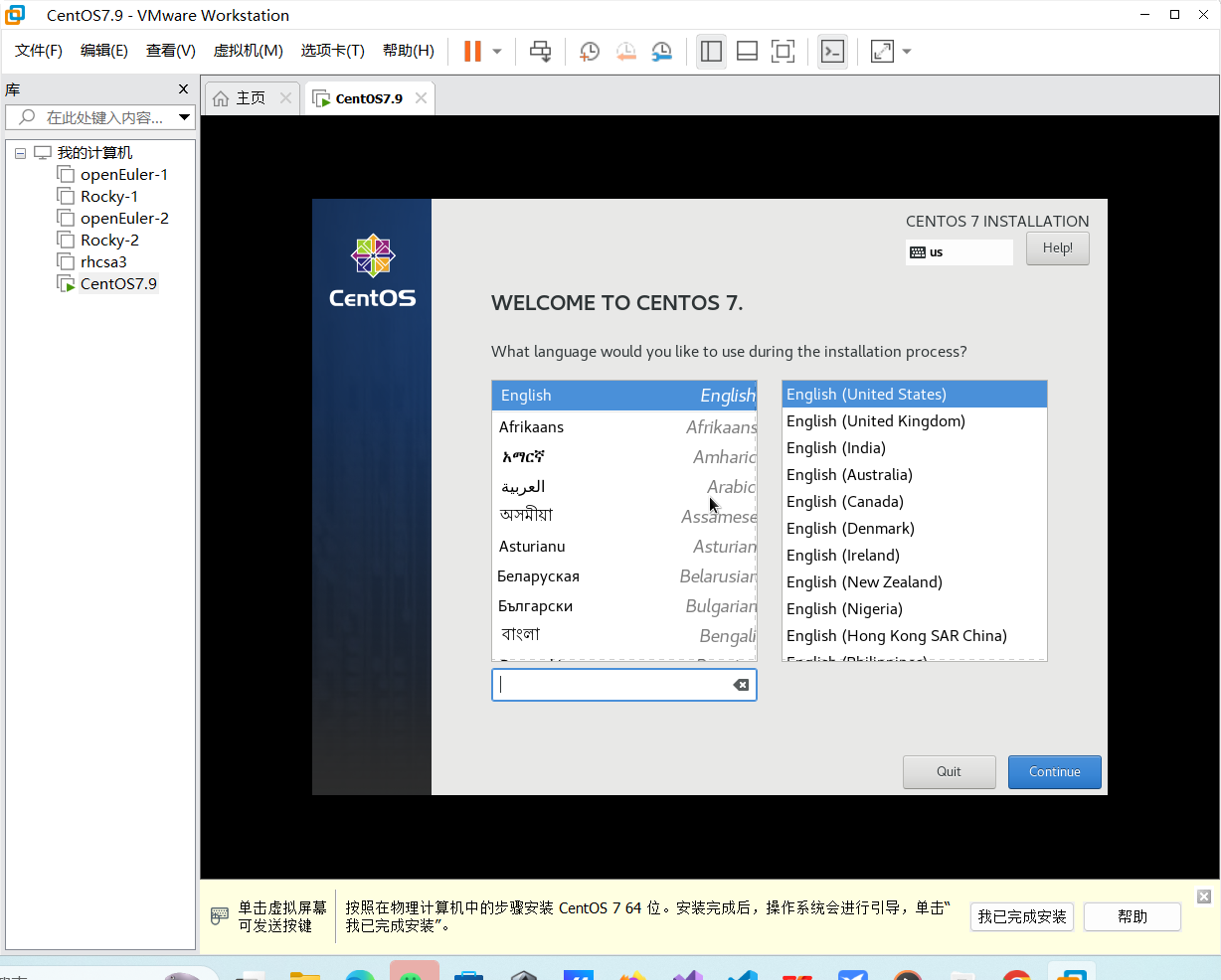This screenshot has height=980, width=1221.
Task: Open the 查看(V) menu
Action: coord(171,51)
